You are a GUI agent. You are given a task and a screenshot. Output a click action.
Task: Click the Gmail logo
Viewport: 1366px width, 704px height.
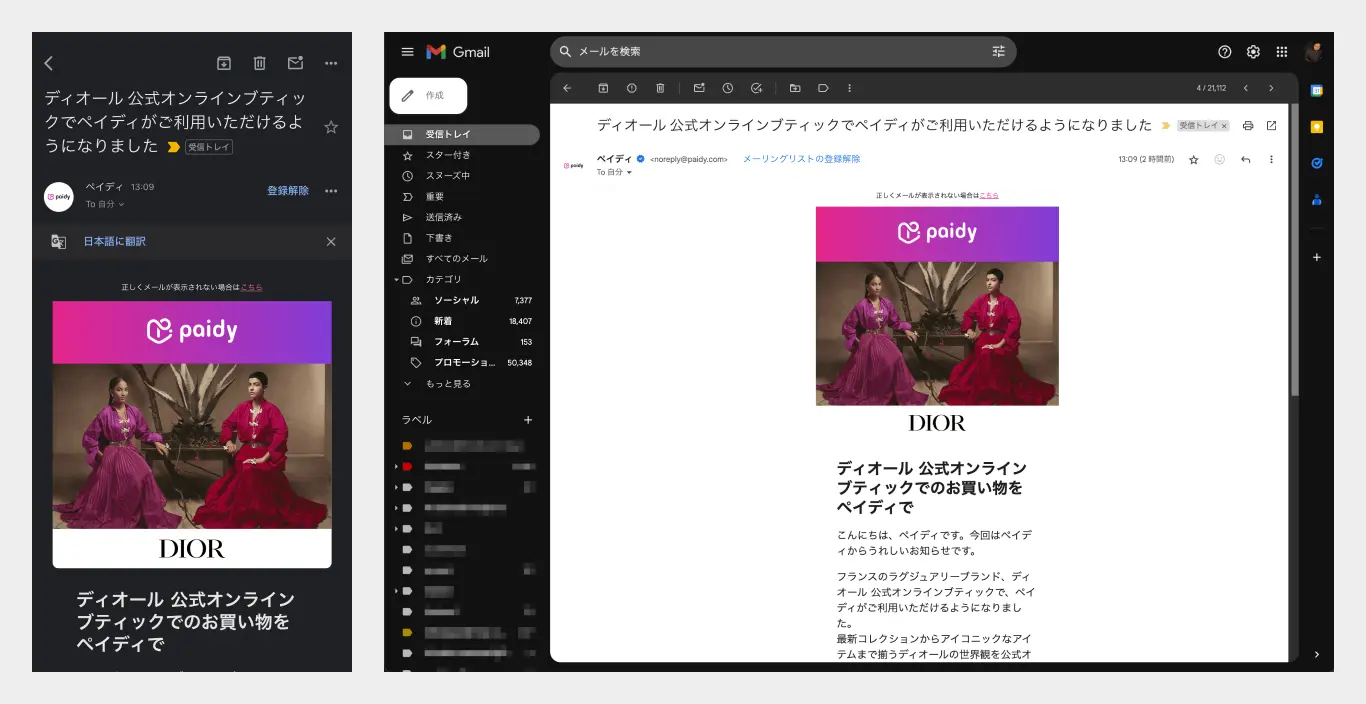click(458, 52)
